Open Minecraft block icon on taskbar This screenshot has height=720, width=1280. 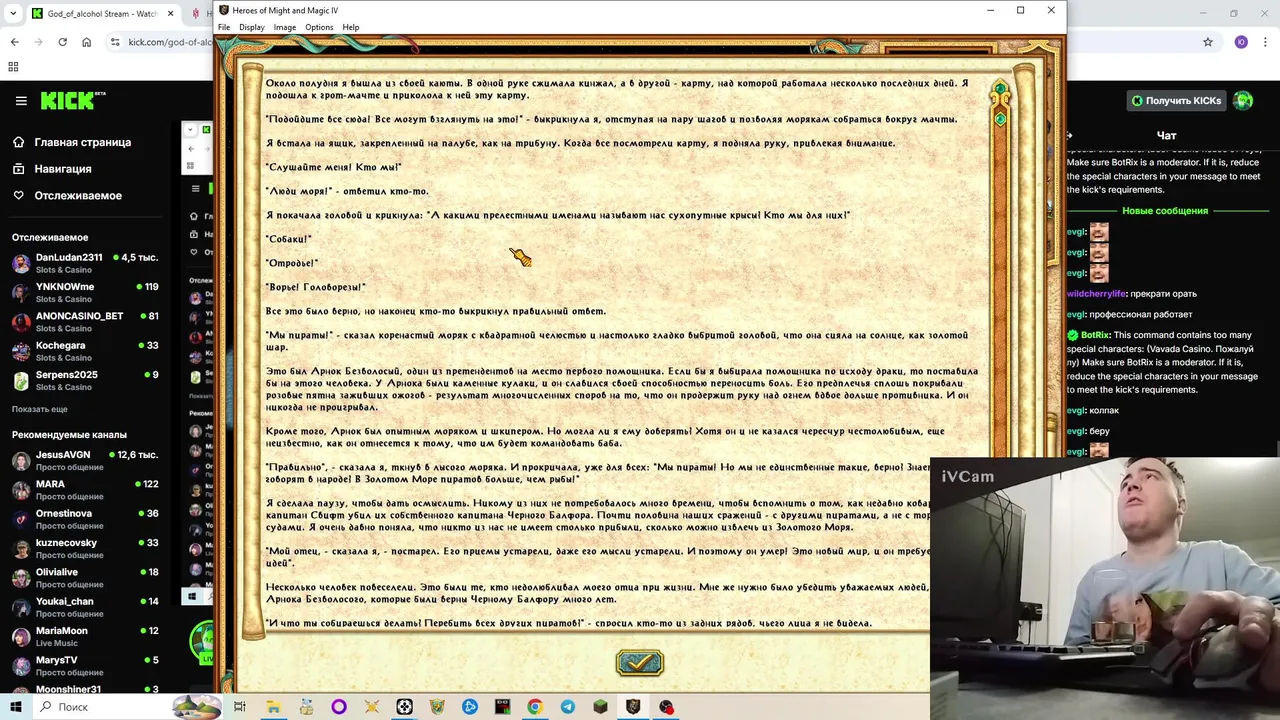click(600, 707)
